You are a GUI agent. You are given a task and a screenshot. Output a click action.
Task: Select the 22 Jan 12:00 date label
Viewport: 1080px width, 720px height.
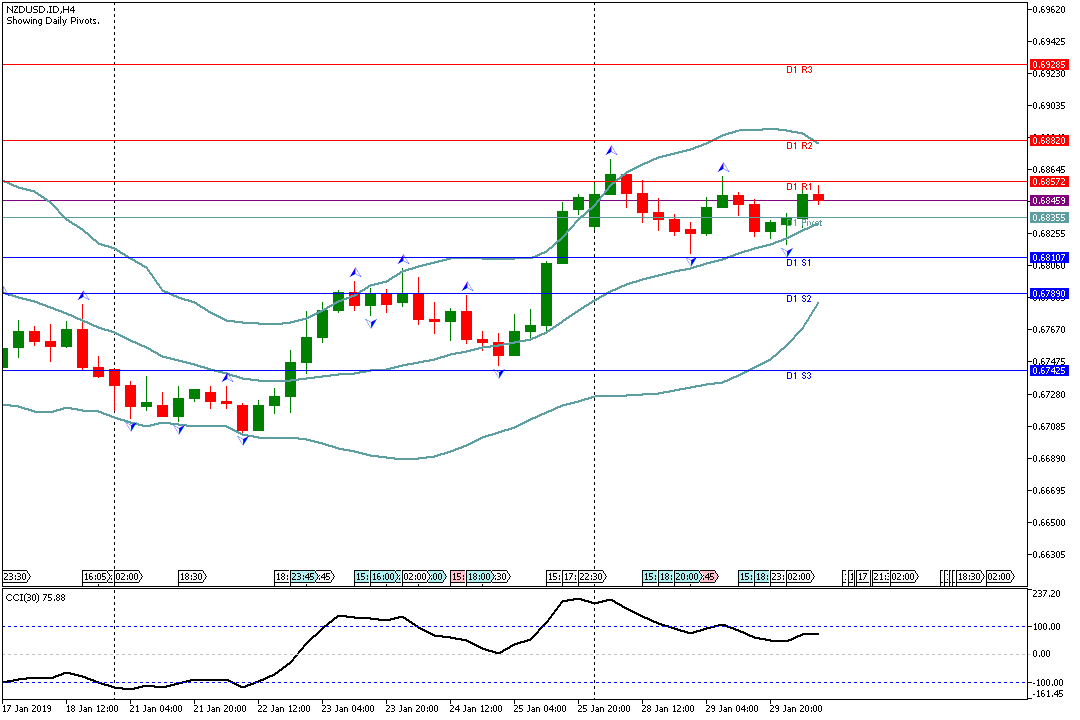pyautogui.click(x=284, y=708)
